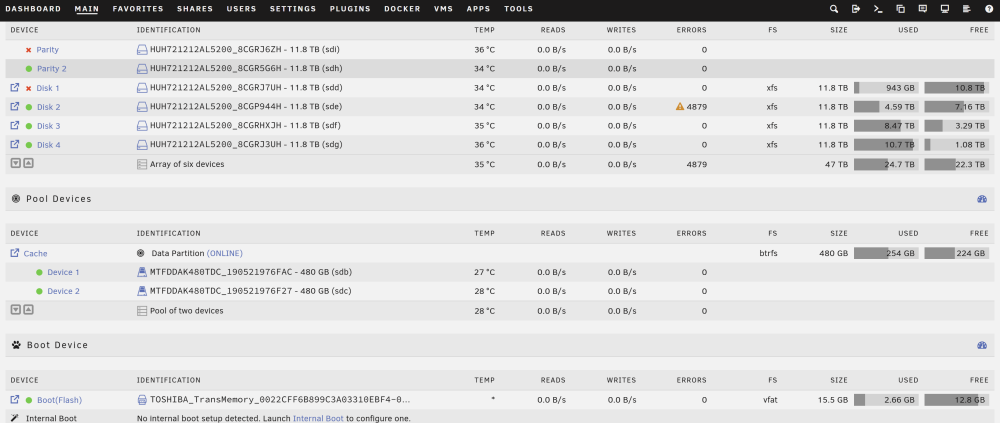
Task: Open cache Device 1 link
Action: coord(63,272)
